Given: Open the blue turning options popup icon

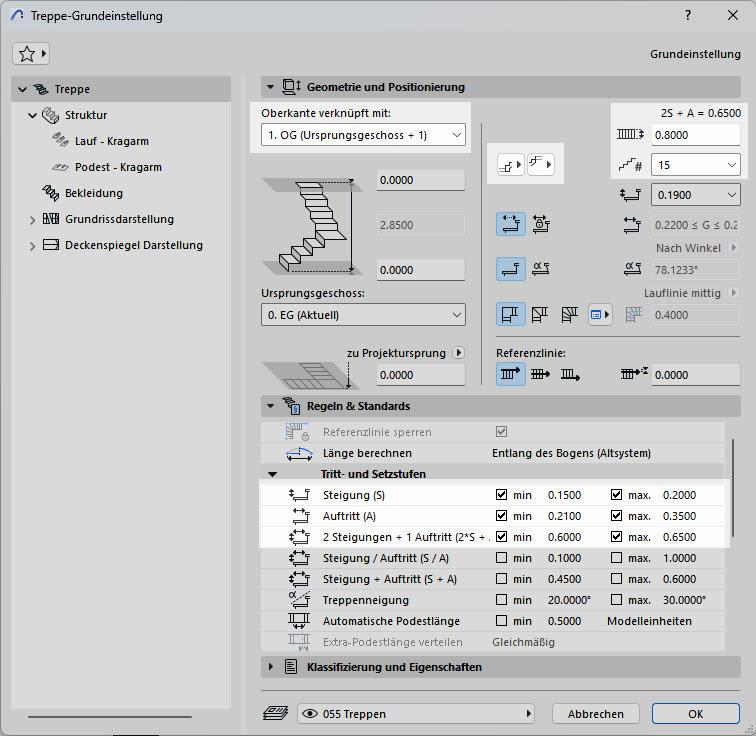Looking at the screenshot, I should [x=600, y=316].
